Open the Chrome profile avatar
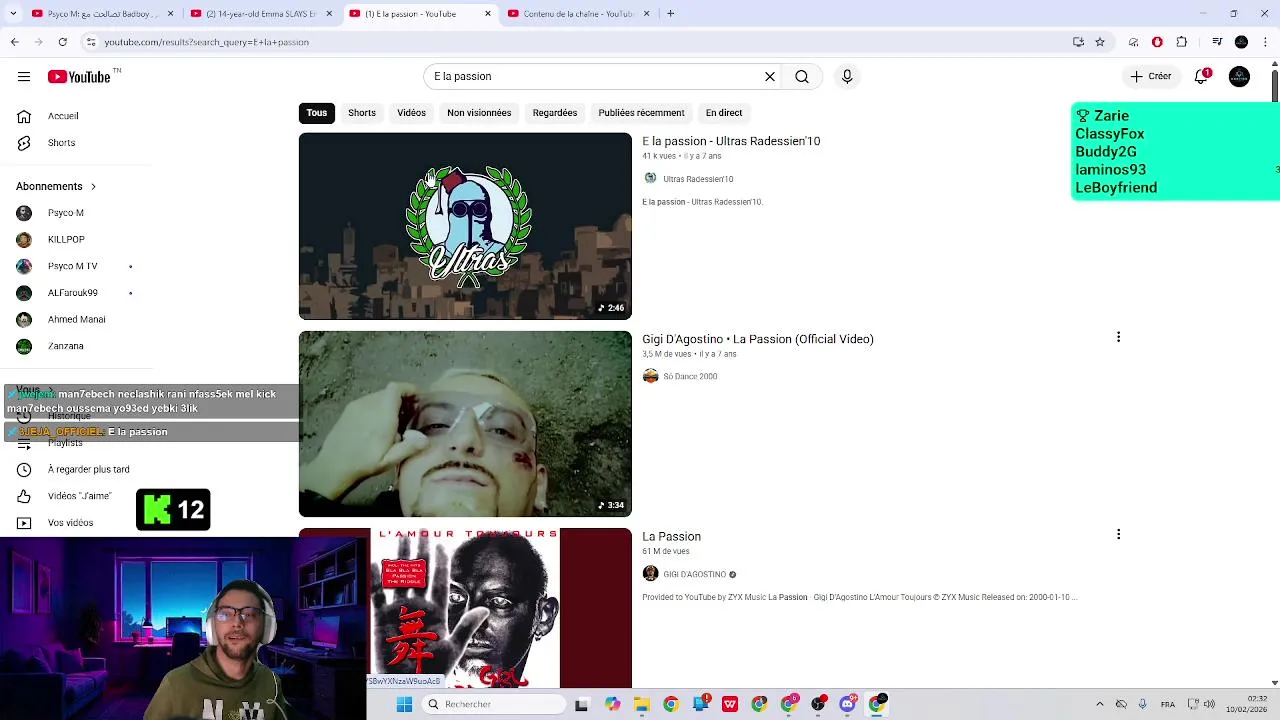Screen dimensions: 1280x720 [x=1241, y=42]
